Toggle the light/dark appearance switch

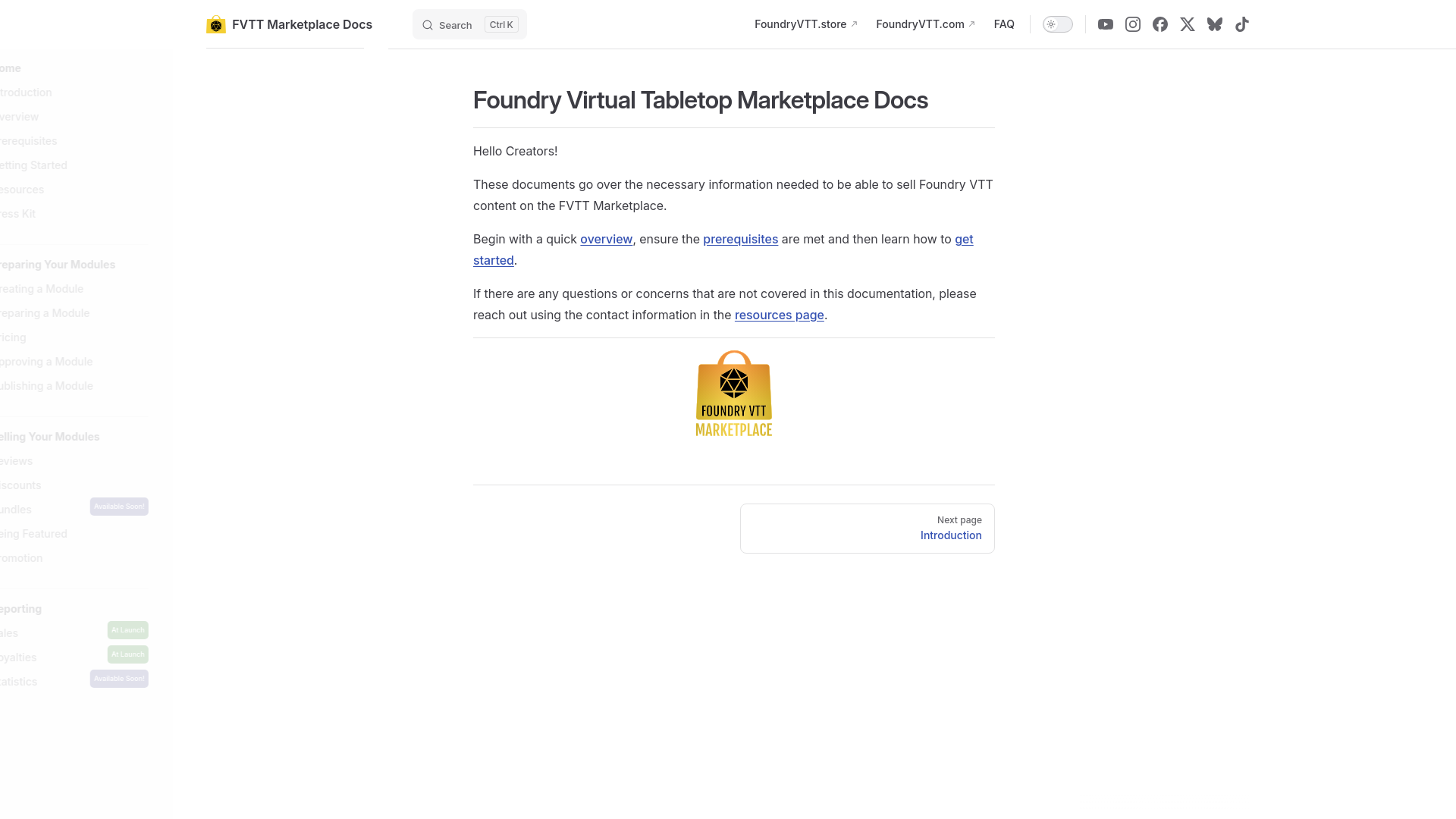(1058, 24)
